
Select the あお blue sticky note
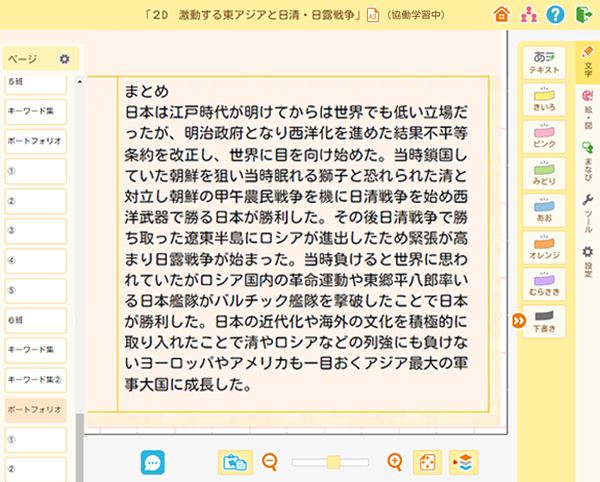(544, 210)
